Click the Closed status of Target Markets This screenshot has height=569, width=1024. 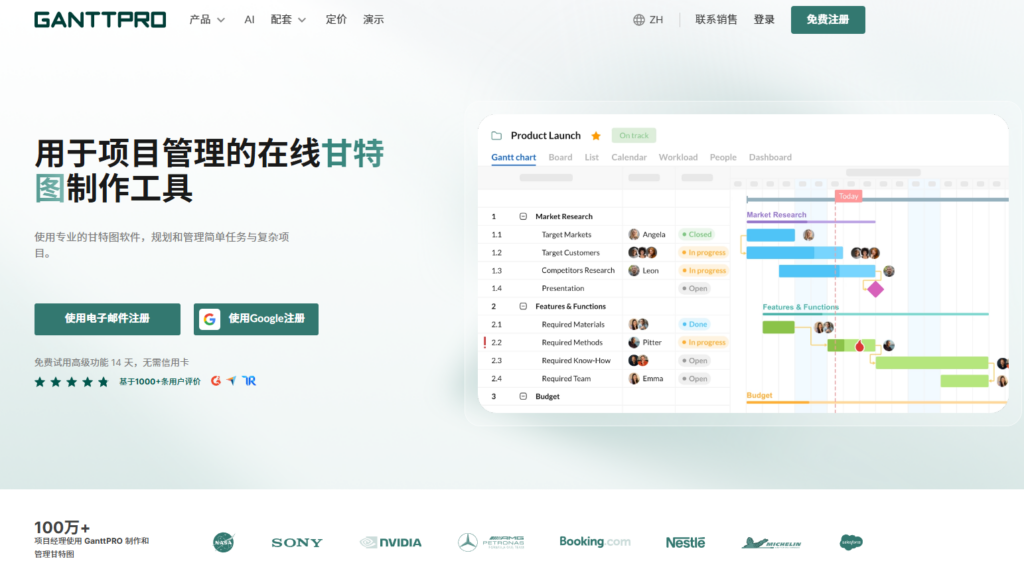696,235
